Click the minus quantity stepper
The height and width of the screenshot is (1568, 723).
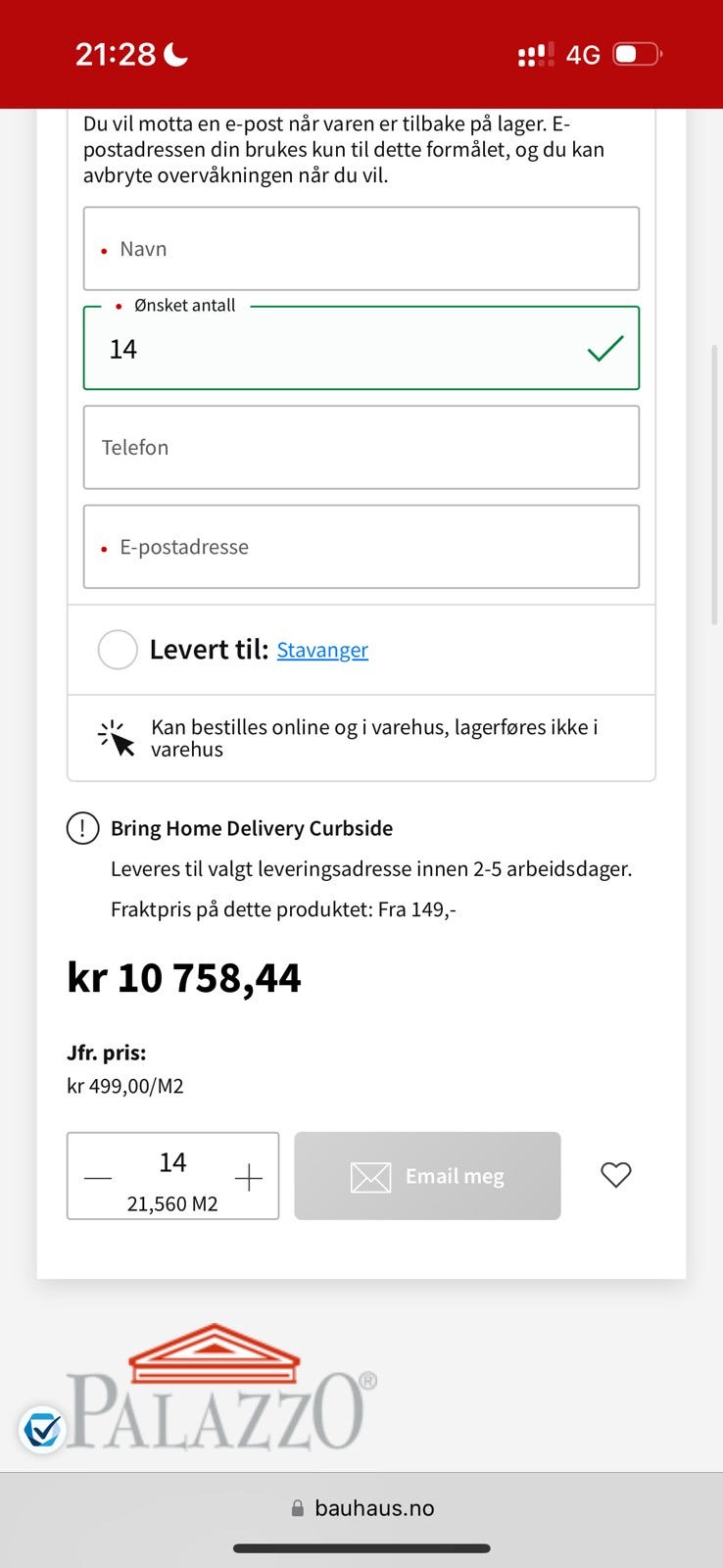[98, 1177]
